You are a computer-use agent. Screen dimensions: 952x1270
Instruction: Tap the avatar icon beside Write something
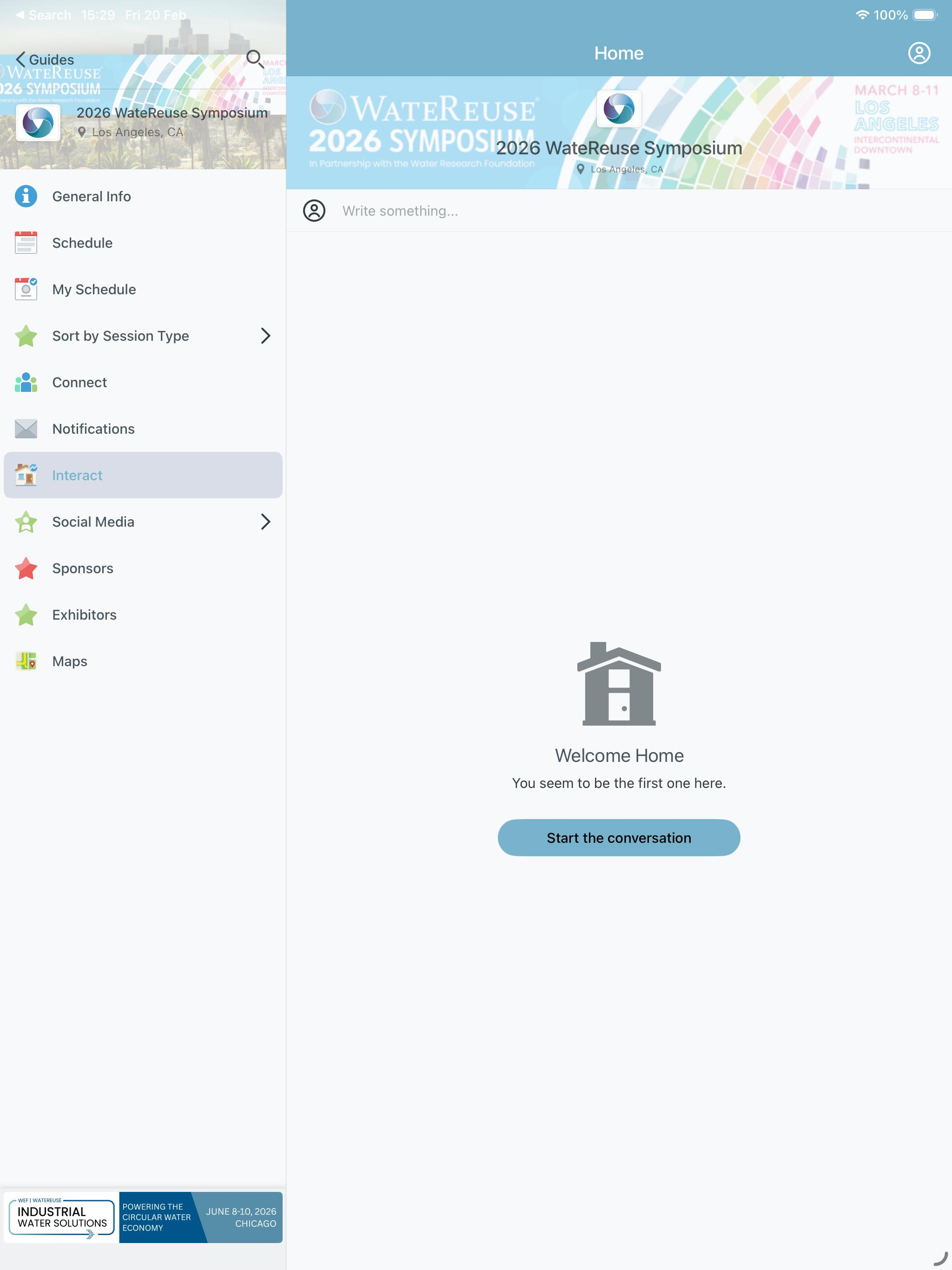tap(314, 211)
